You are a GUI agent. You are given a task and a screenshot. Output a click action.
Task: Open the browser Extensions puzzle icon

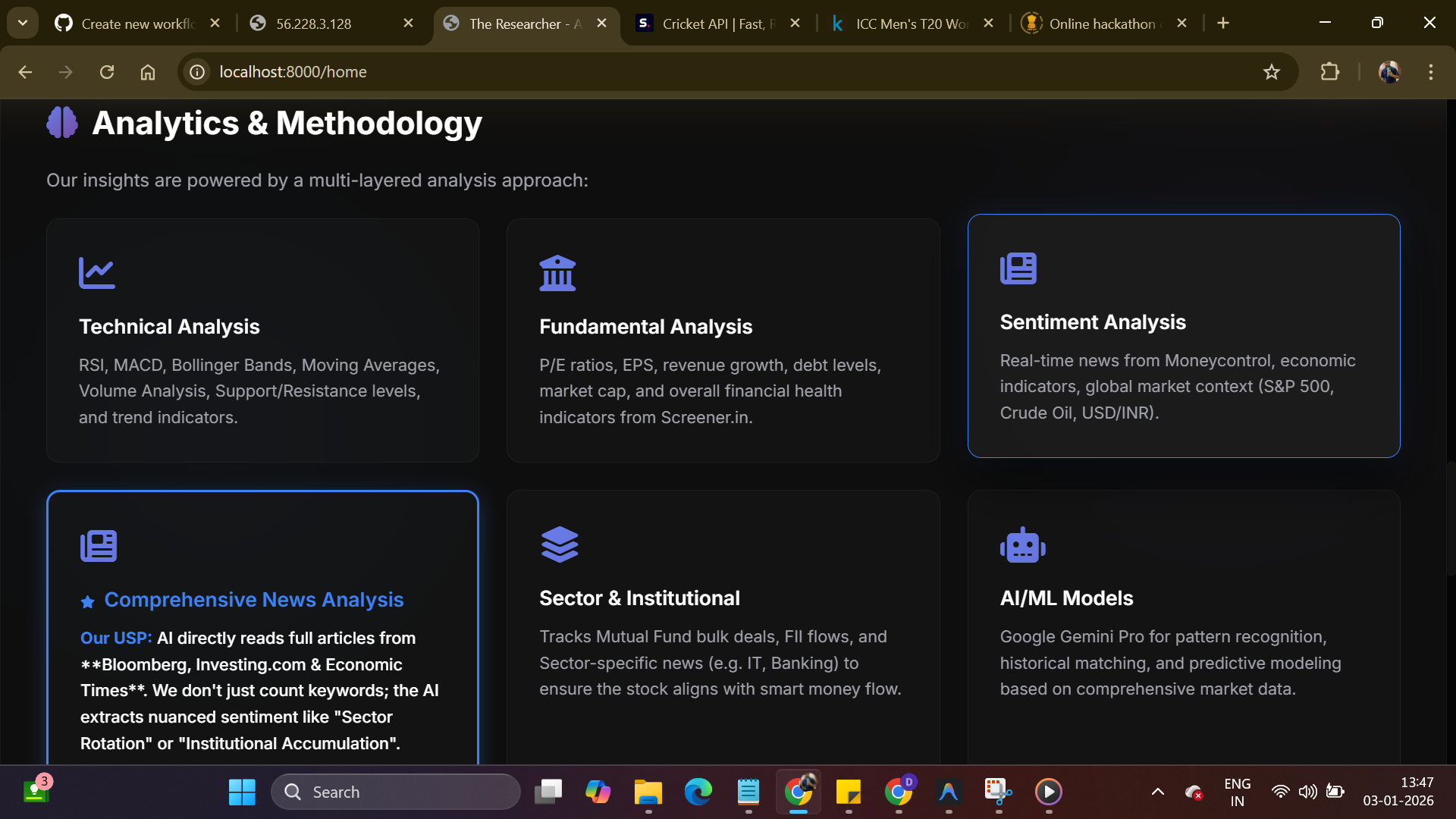(1329, 72)
